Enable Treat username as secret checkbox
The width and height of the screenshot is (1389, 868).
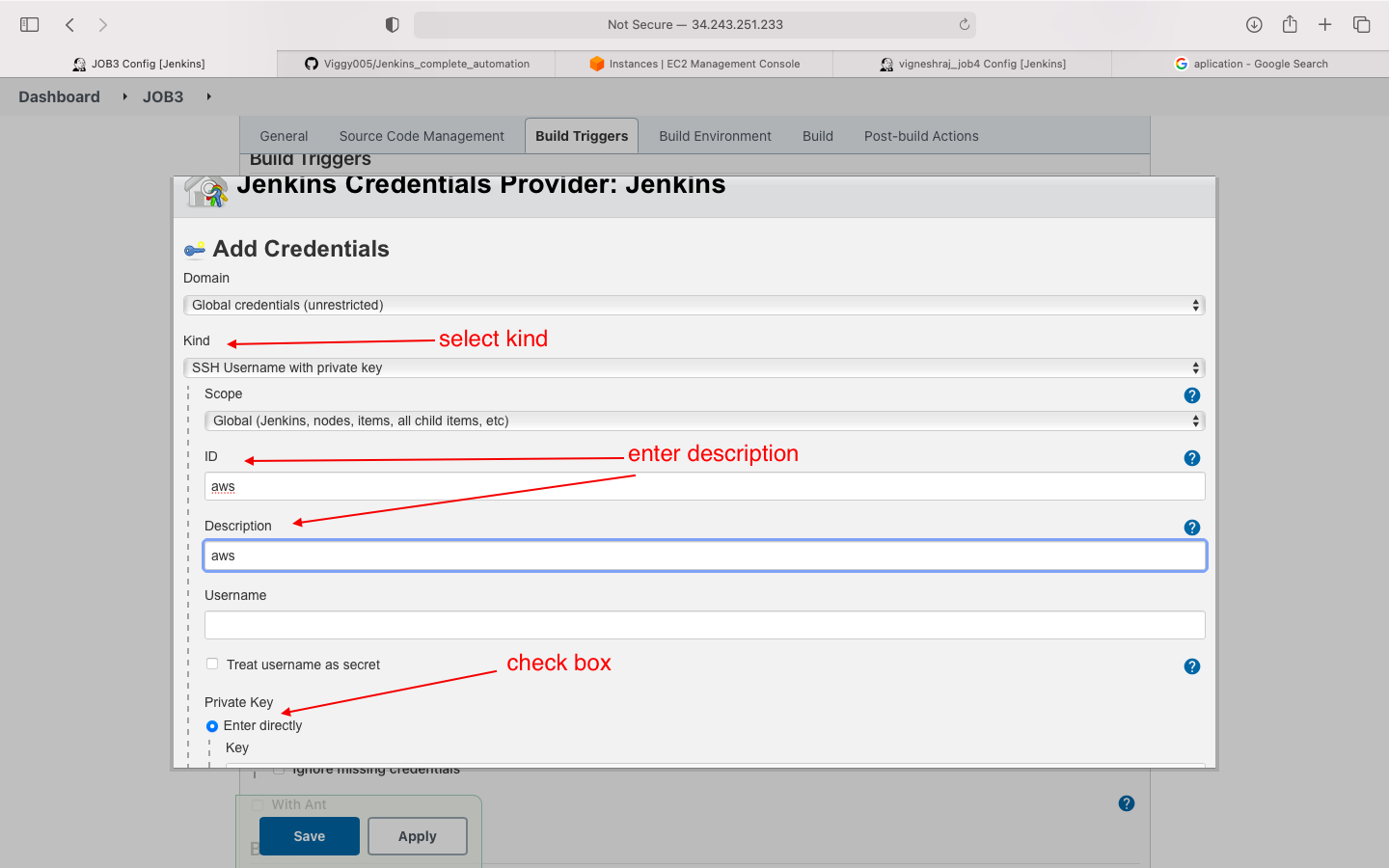[212, 664]
